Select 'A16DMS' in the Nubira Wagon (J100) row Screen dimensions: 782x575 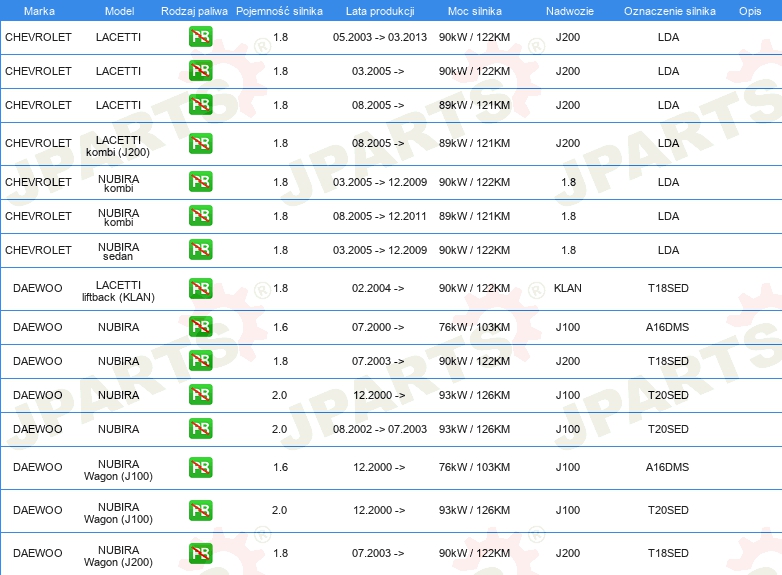(667, 467)
